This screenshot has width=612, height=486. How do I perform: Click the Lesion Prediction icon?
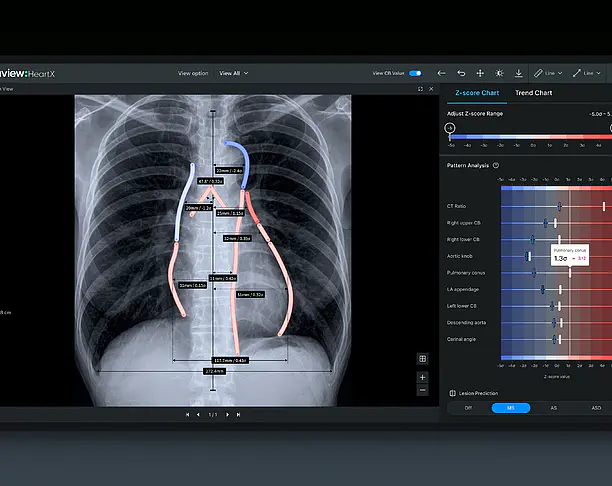[x=452, y=393]
